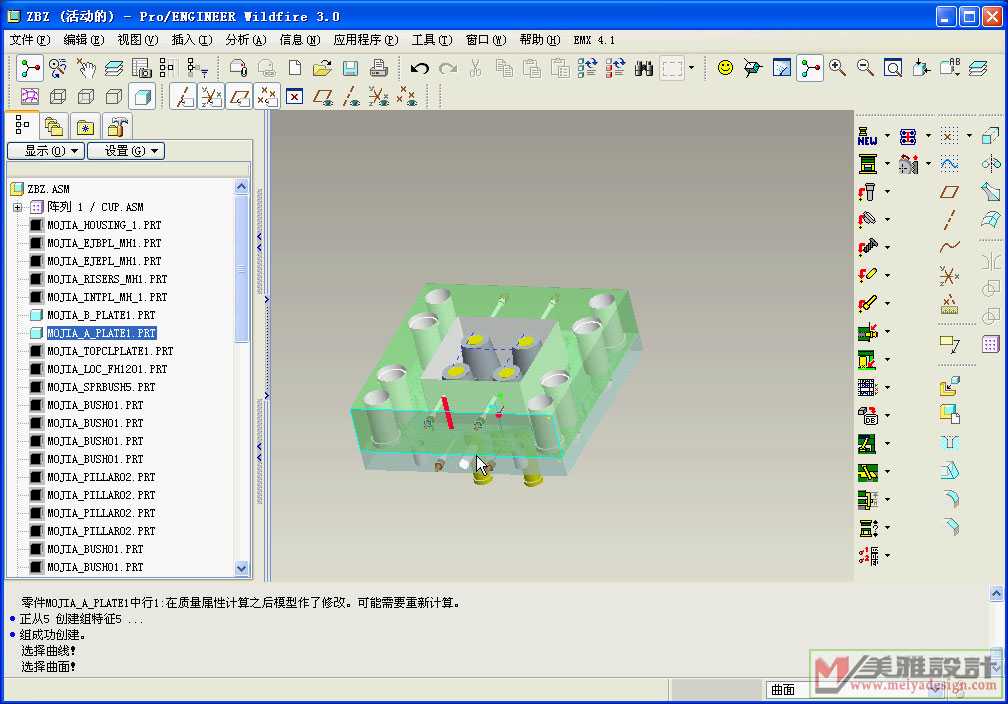Click the purple mesh display icon
Screen dimensions: 1008x704
coord(30,96)
